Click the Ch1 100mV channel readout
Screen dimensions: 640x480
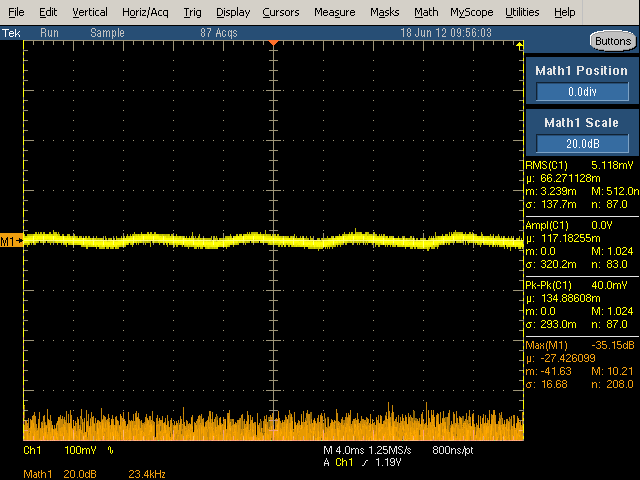click(x=60, y=450)
